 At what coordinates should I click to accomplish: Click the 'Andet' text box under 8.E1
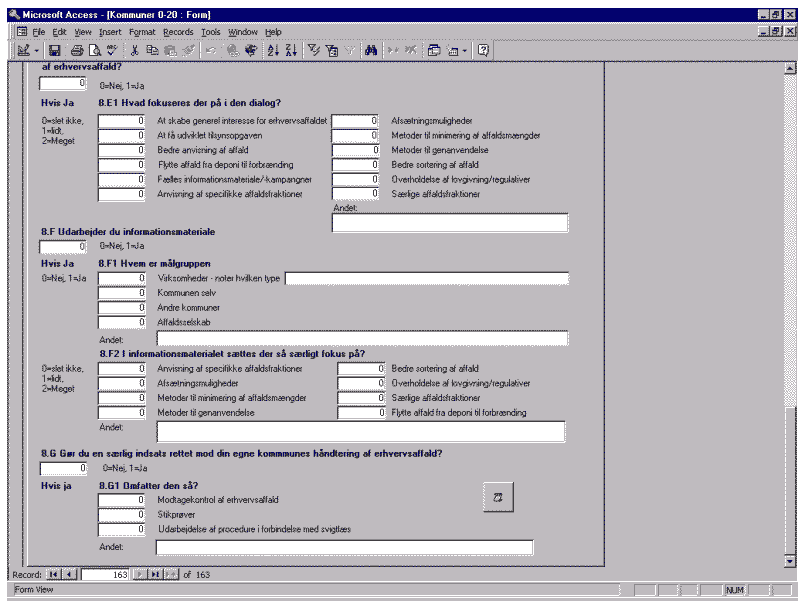point(450,223)
